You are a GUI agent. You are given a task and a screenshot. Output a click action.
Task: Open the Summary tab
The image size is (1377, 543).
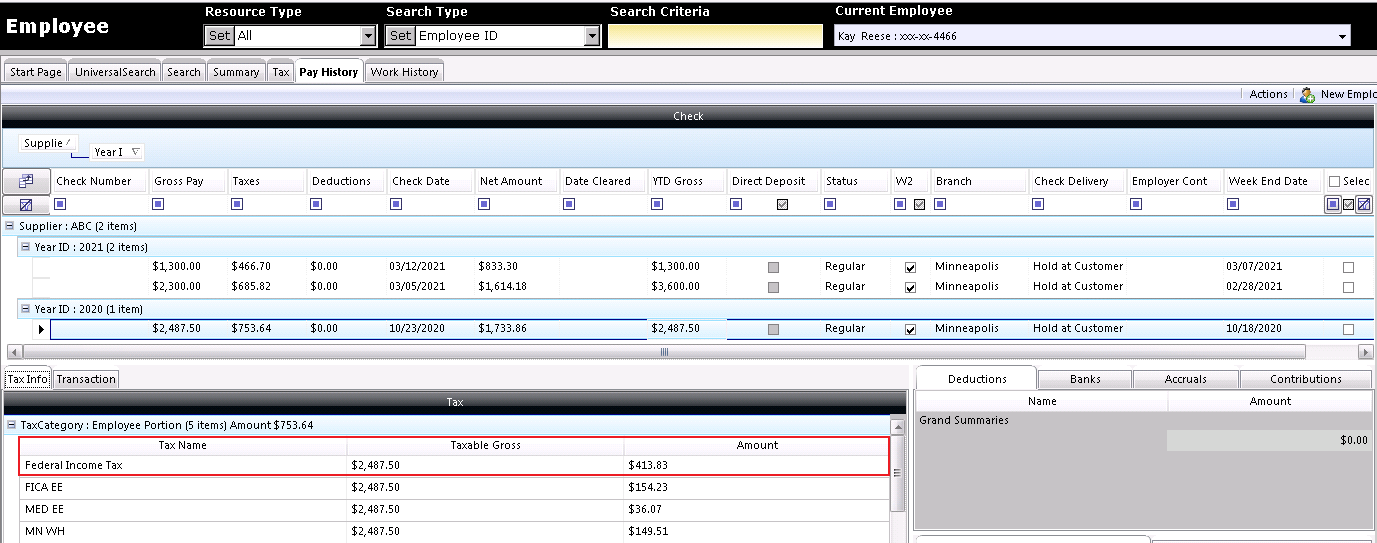(x=236, y=72)
